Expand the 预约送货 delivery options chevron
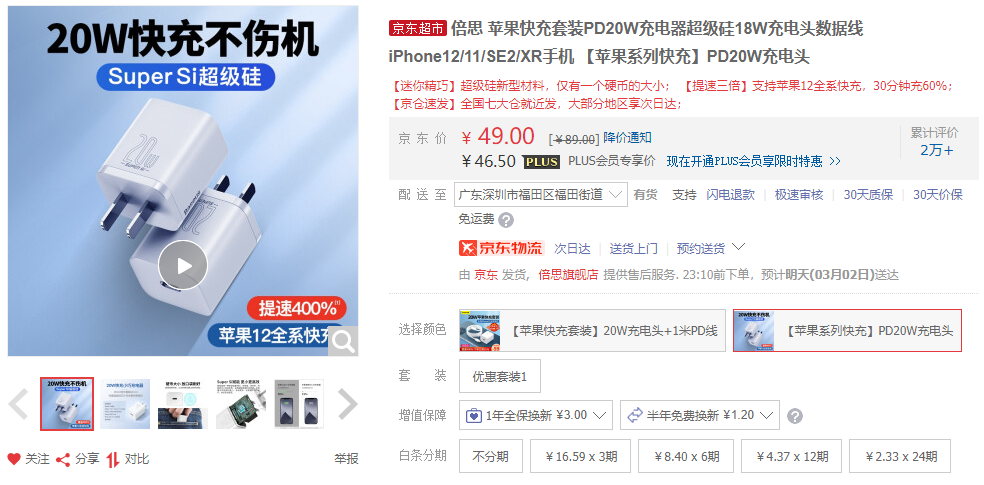This screenshot has width=984, height=485. tap(739, 247)
